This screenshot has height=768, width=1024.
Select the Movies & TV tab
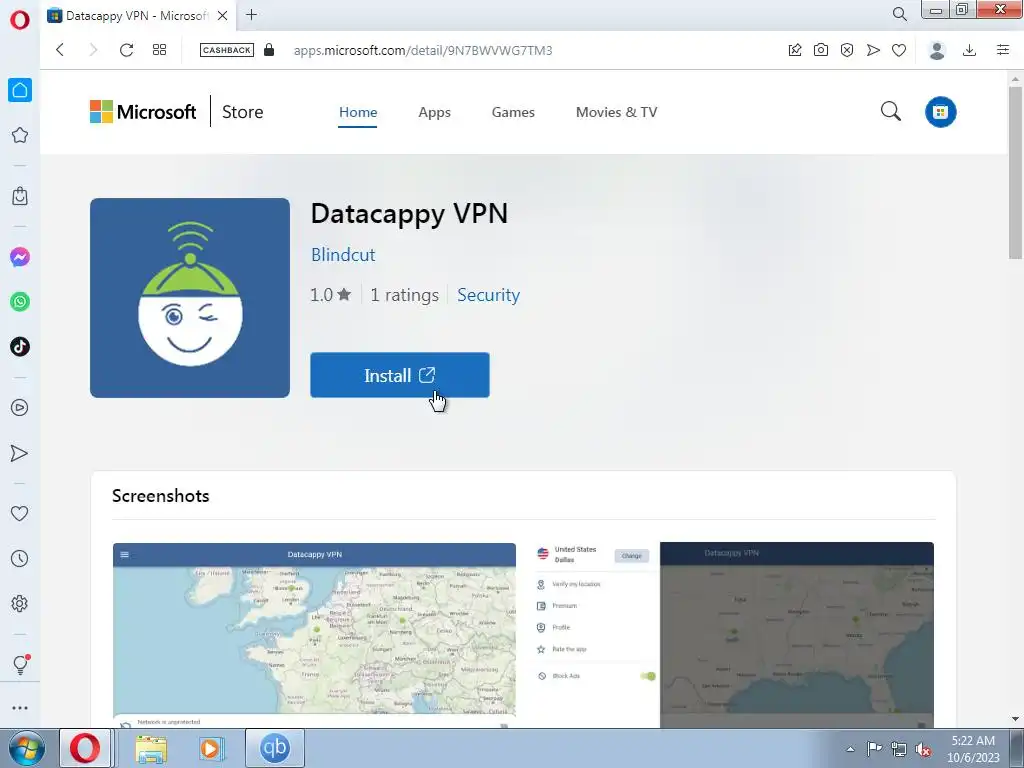(616, 112)
